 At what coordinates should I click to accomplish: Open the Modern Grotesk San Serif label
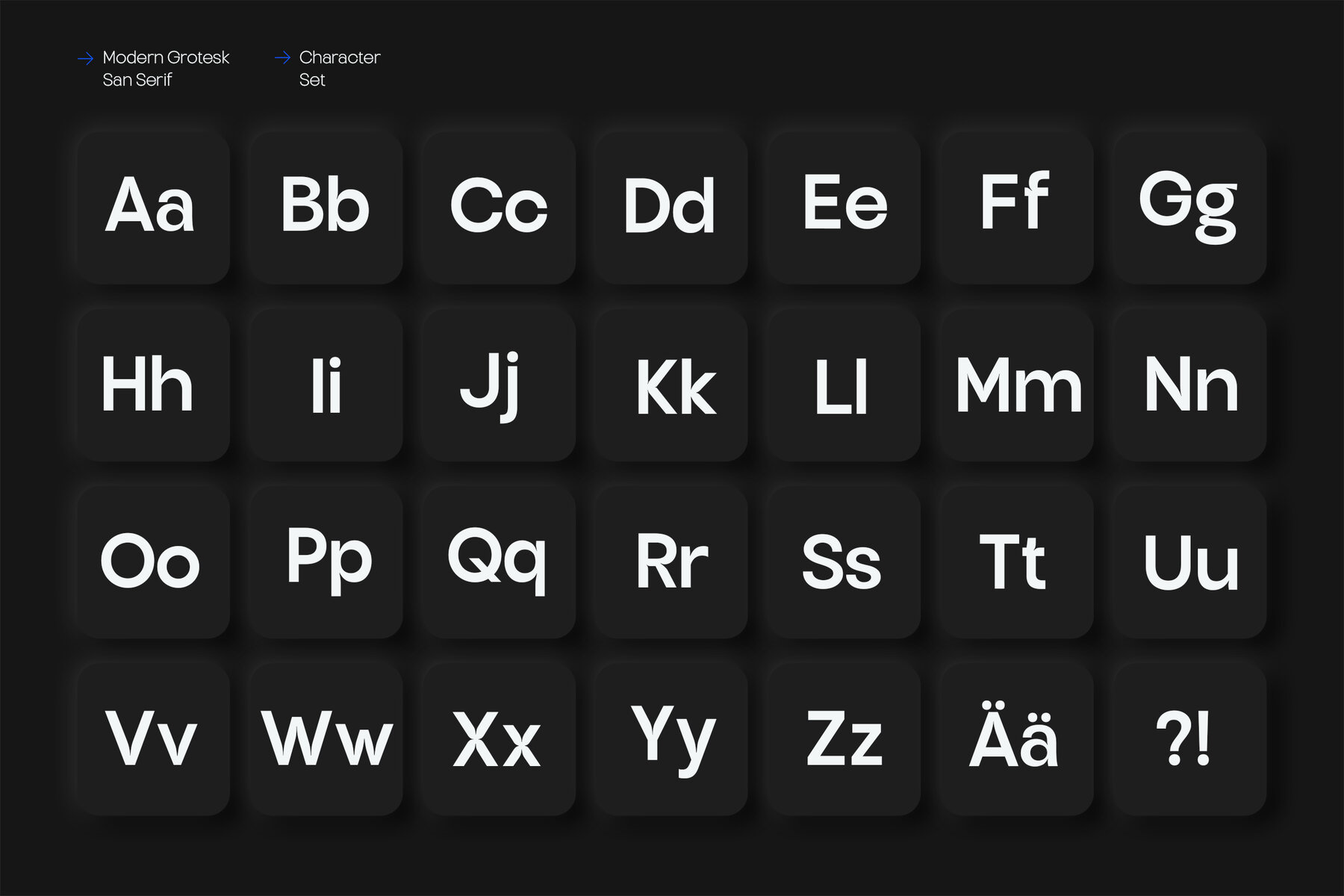coord(166,69)
